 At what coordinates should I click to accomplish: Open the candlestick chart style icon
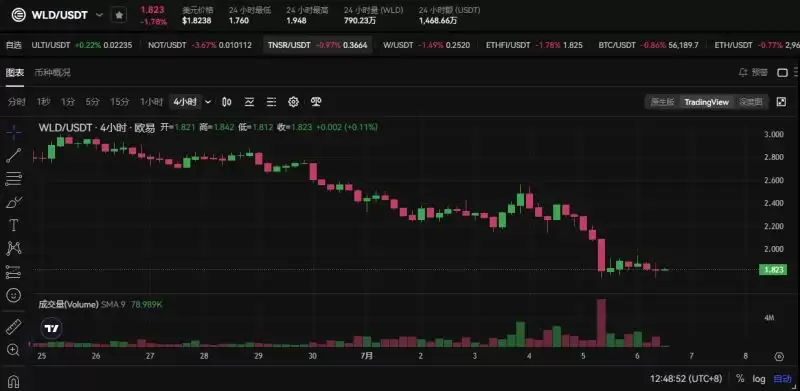227,102
